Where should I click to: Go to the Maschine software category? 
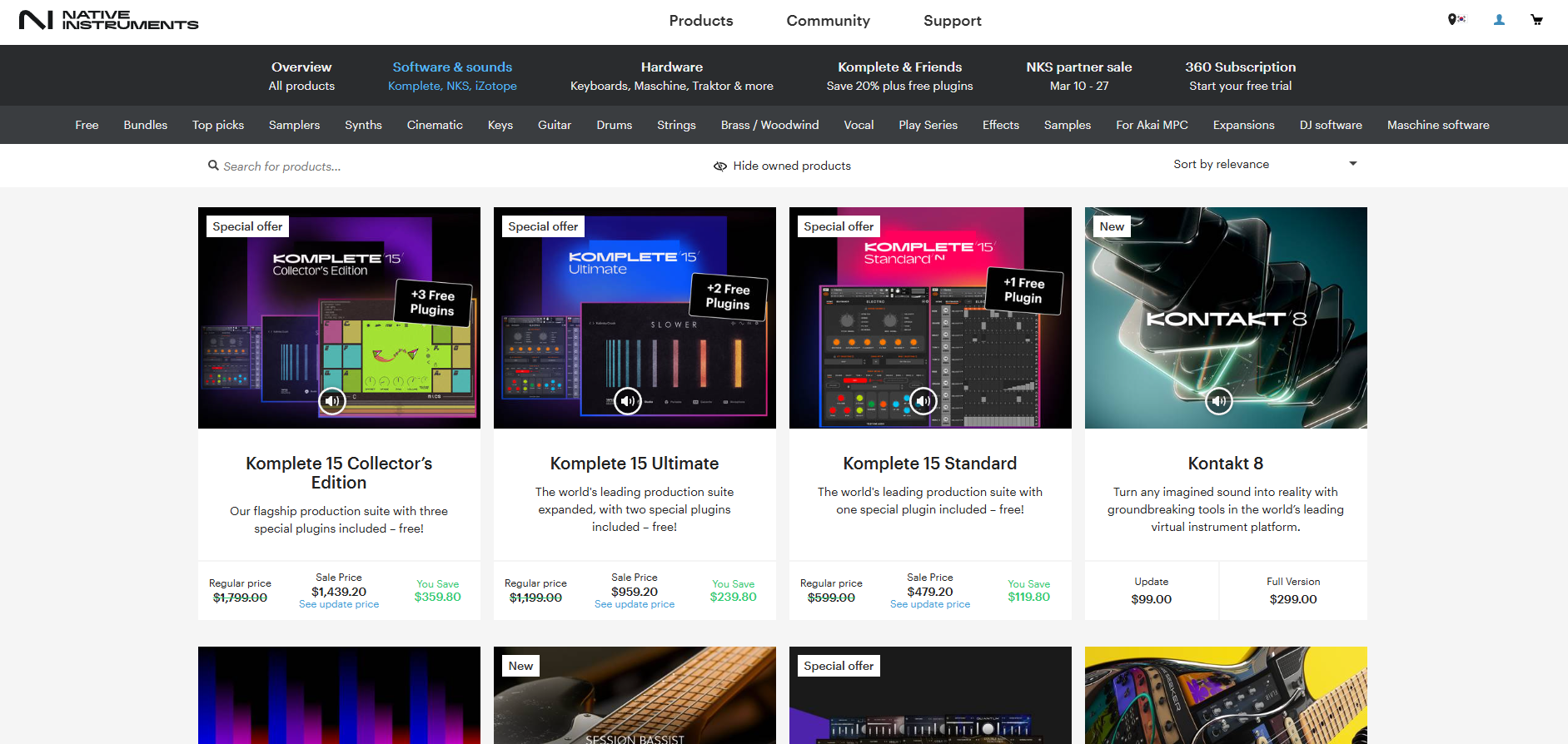(x=1439, y=125)
